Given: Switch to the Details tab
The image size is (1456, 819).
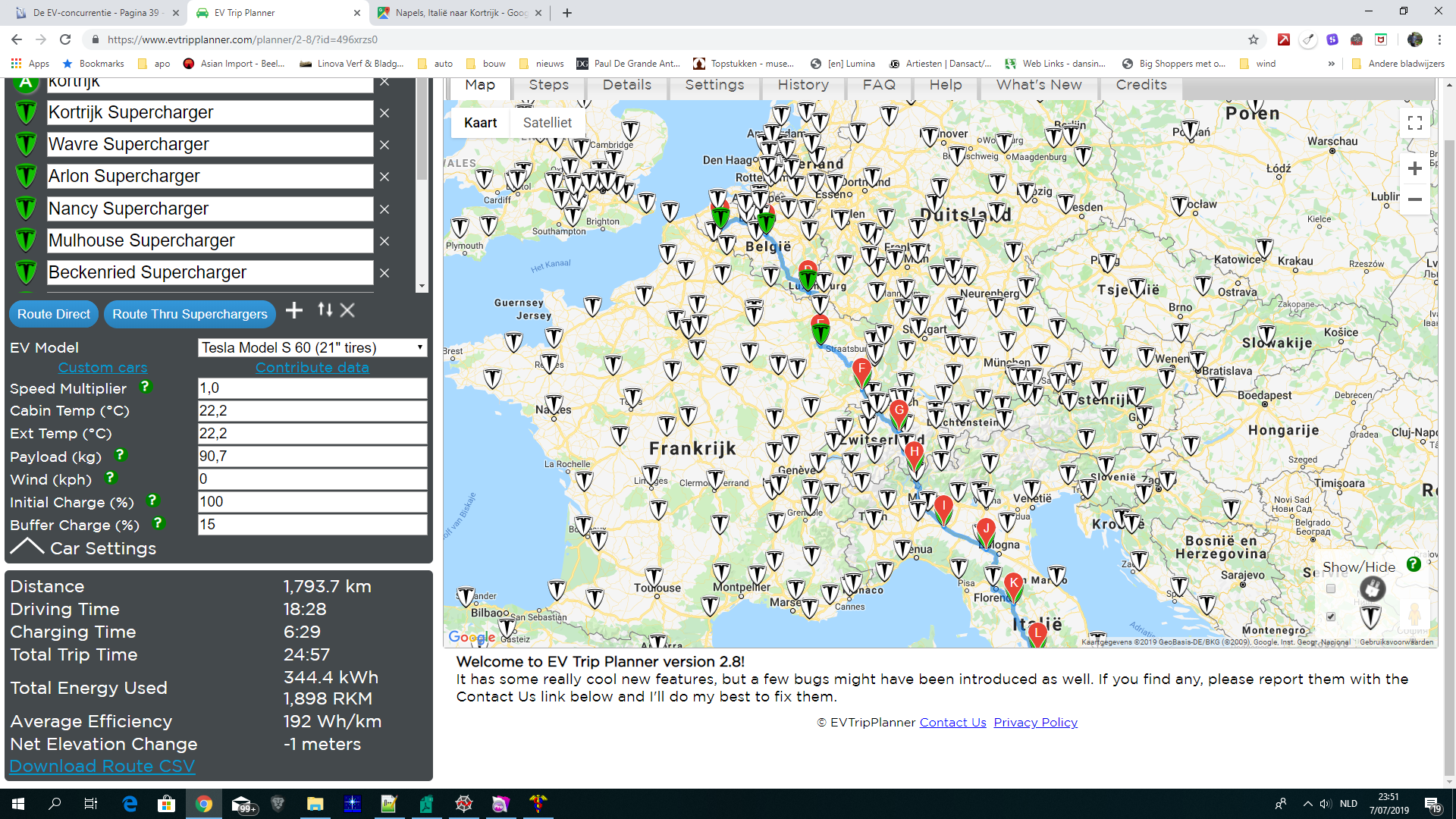Looking at the screenshot, I should (x=627, y=85).
